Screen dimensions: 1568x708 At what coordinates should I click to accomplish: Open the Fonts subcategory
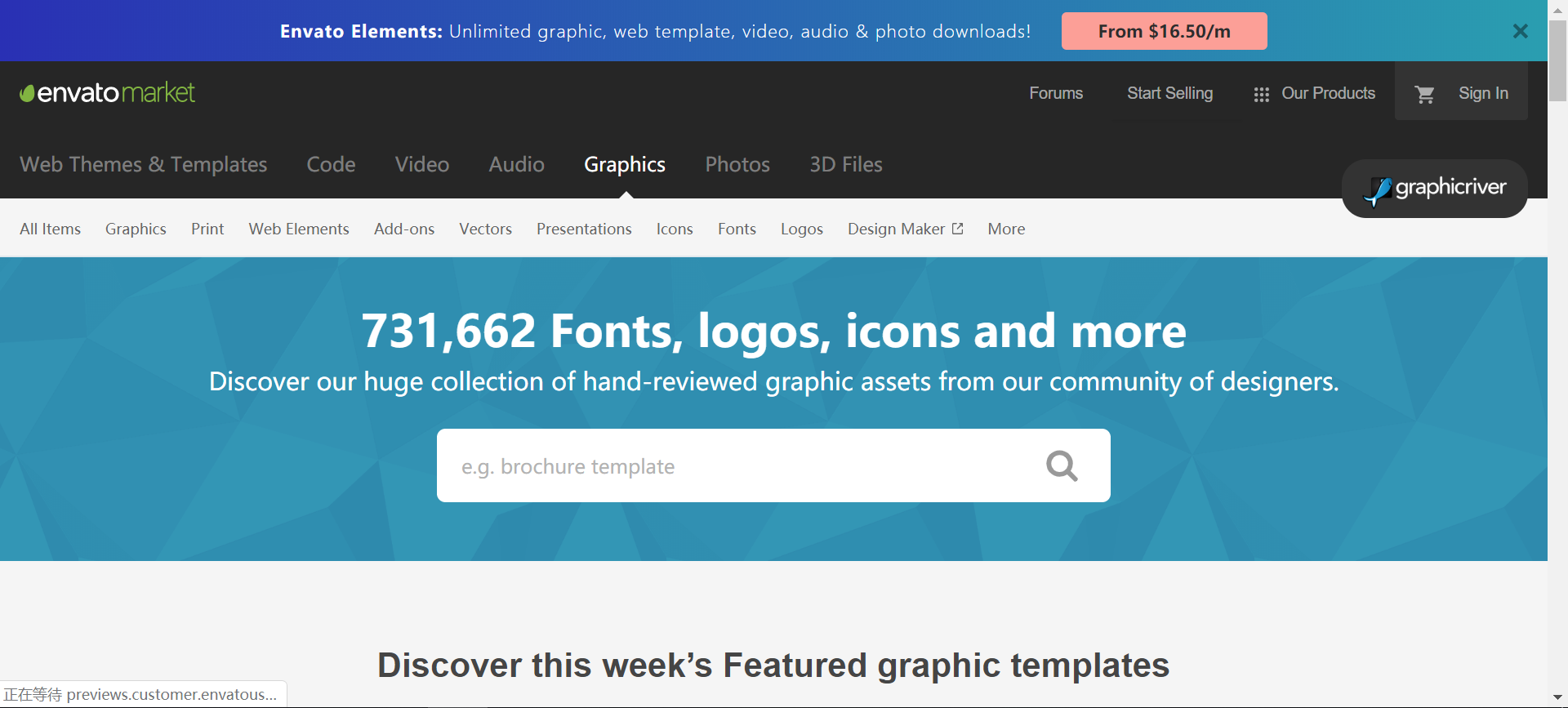(x=737, y=229)
